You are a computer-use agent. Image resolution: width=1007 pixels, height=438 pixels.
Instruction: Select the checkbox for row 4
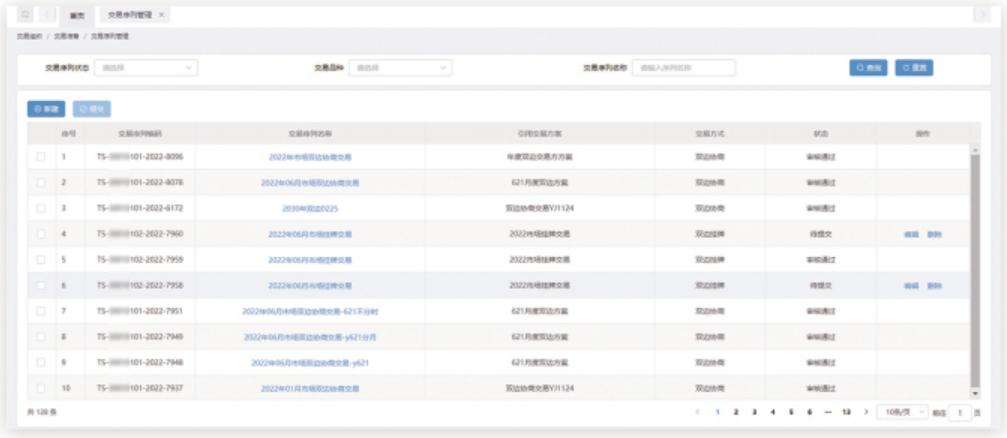(41, 234)
